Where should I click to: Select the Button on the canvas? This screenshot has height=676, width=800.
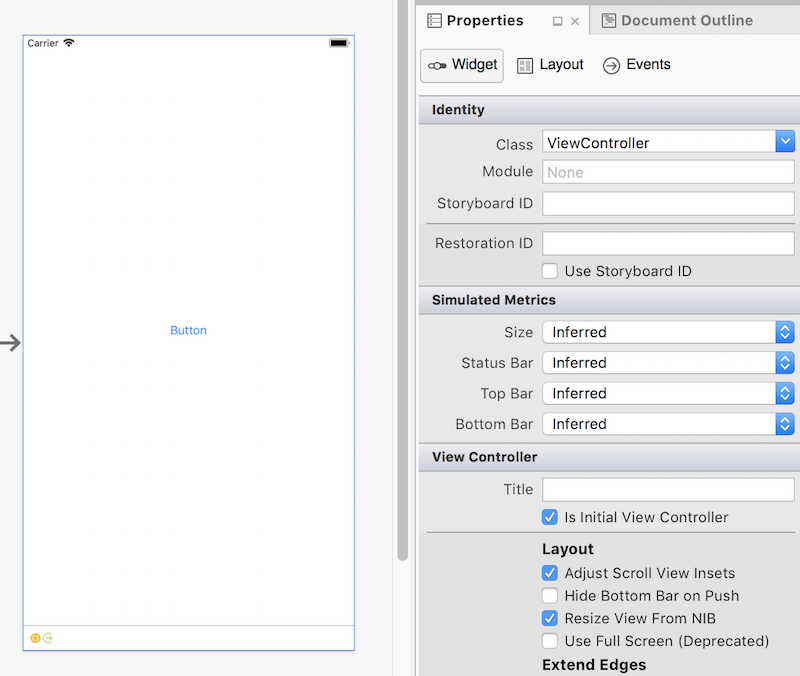tap(188, 330)
